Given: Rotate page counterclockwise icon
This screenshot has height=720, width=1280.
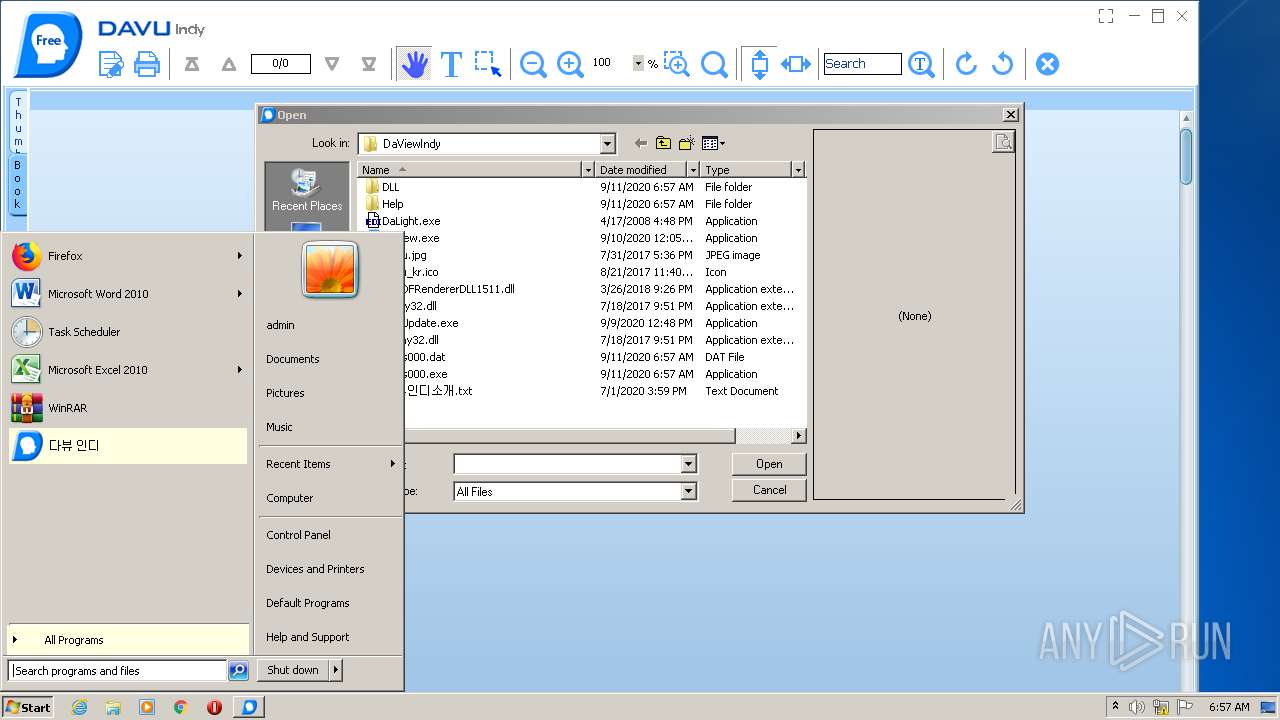Looking at the screenshot, I should (1002, 64).
